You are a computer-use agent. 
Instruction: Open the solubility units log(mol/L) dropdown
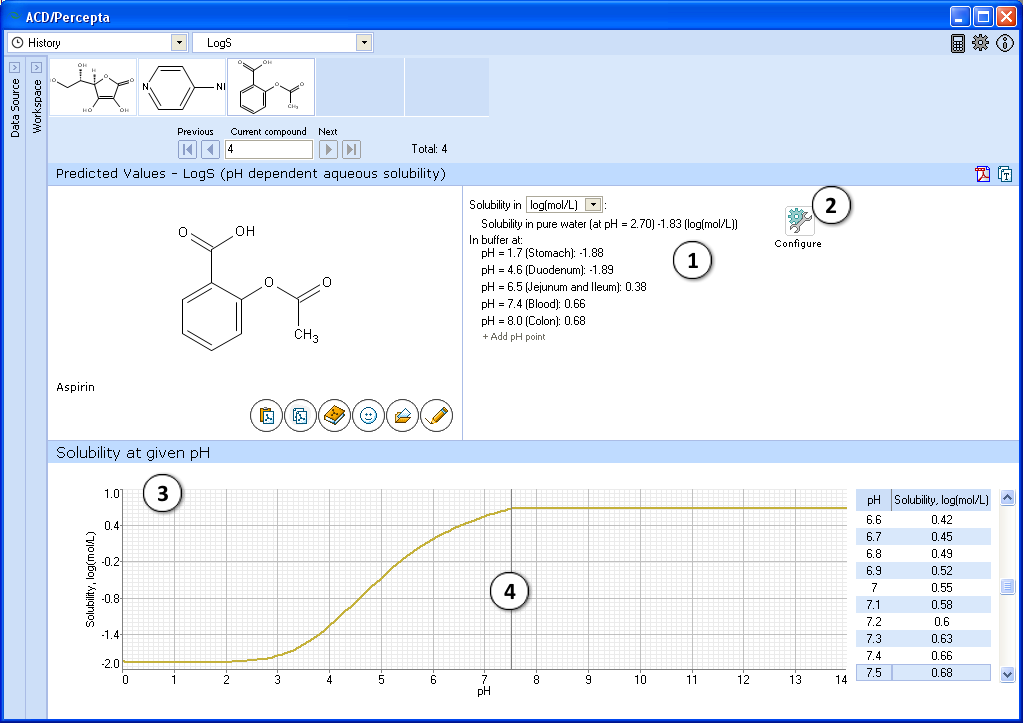(x=593, y=205)
